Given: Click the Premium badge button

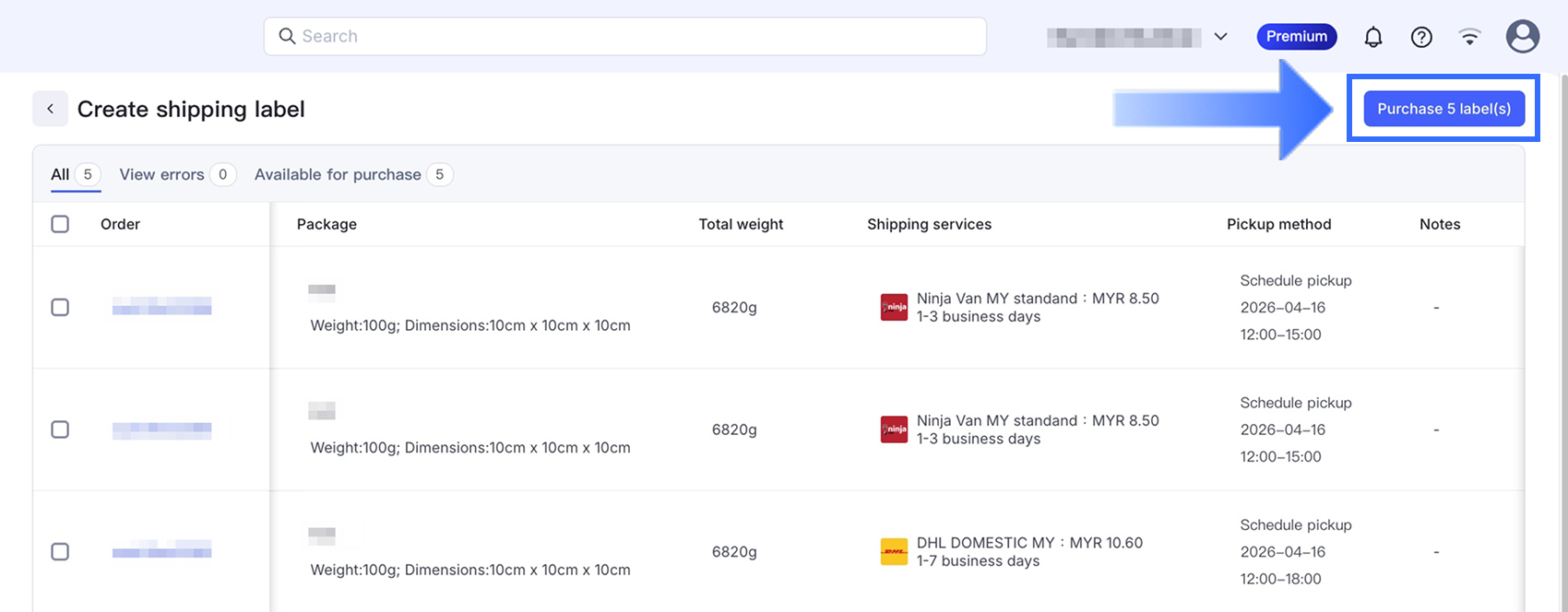Looking at the screenshot, I should [1296, 37].
